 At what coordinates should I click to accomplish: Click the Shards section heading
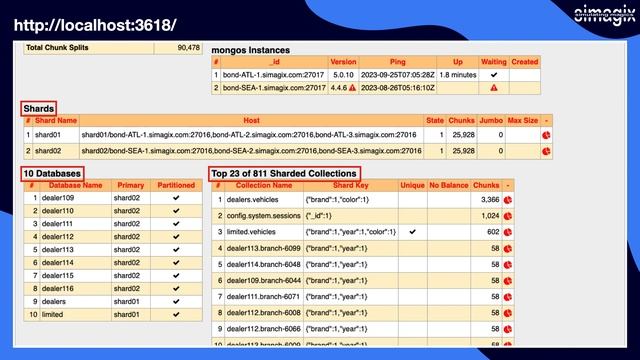point(39,109)
